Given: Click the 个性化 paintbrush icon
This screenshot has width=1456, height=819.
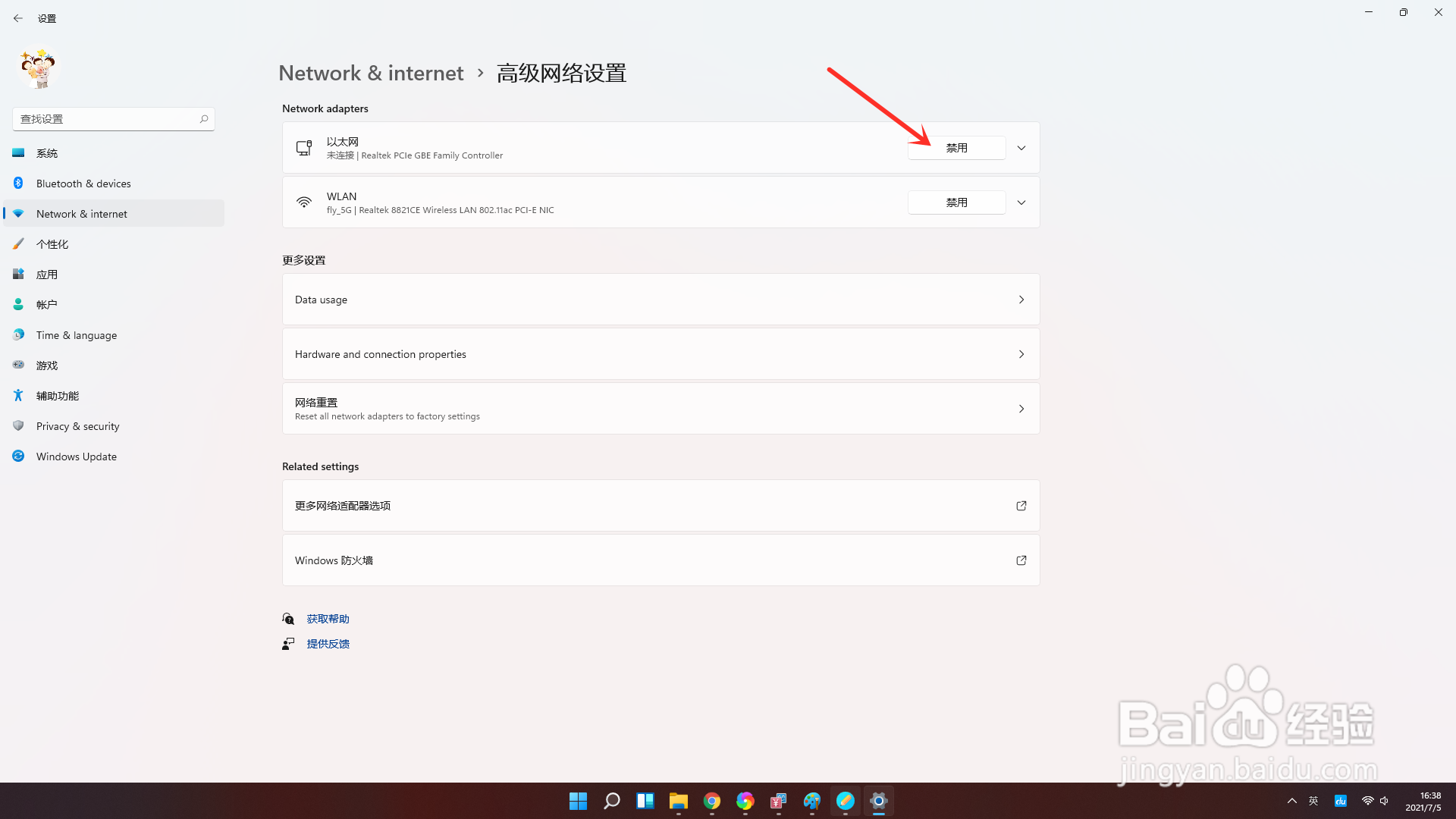Looking at the screenshot, I should click(x=18, y=243).
